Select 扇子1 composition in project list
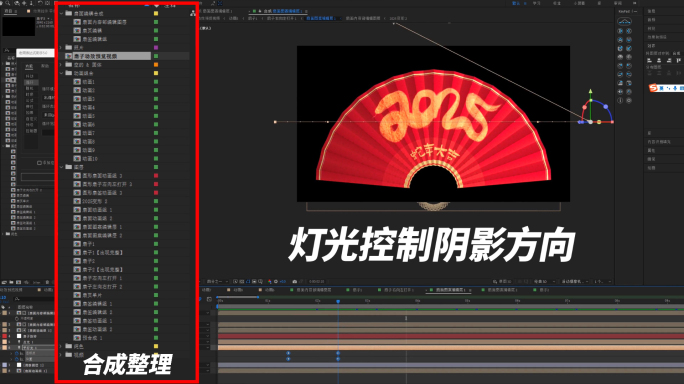 click(x=89, y=244)
